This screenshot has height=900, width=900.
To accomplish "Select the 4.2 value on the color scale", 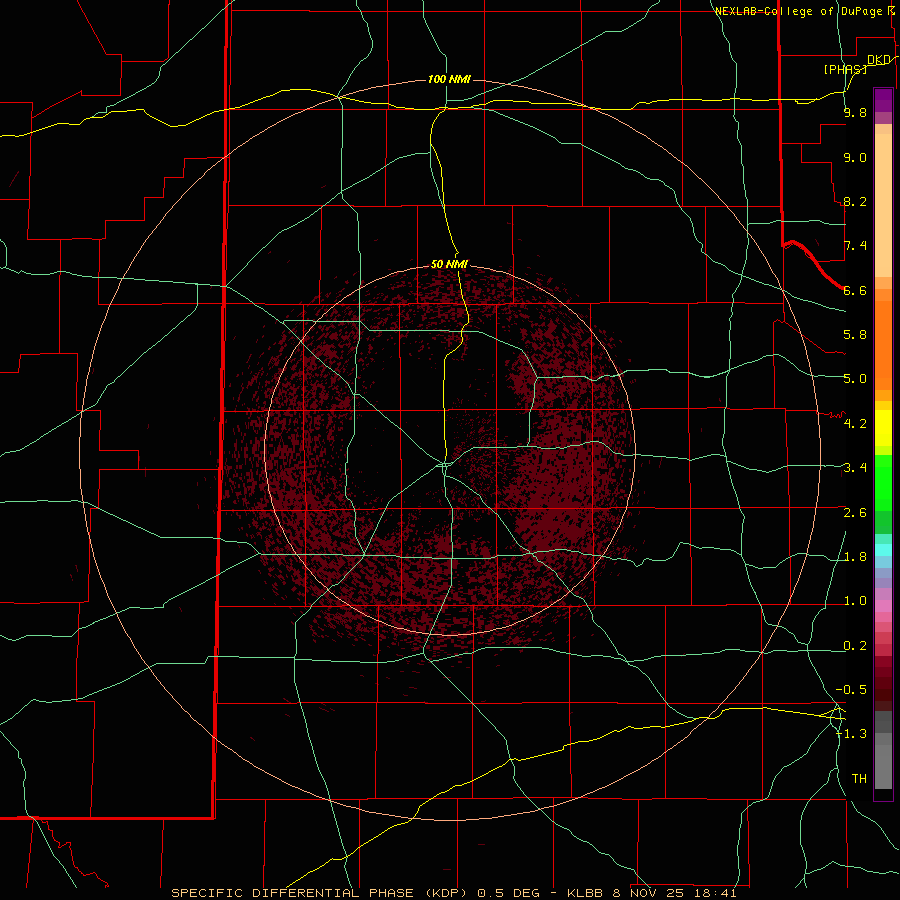I will (x=855, y=424).
